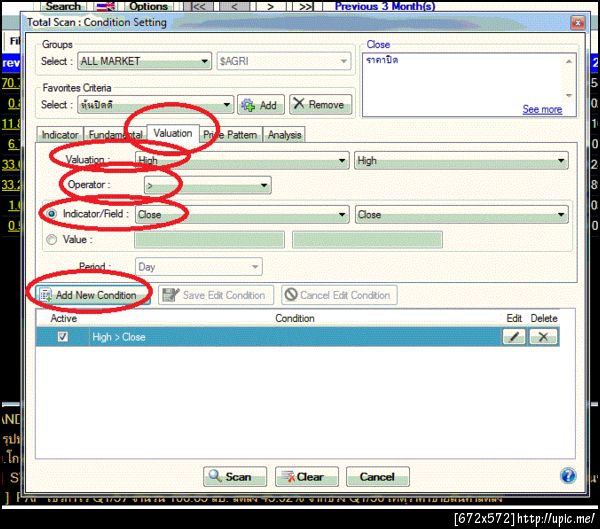Click the Active column header
The height and width of the screenshot is (529, 600).
coord(64,318)
